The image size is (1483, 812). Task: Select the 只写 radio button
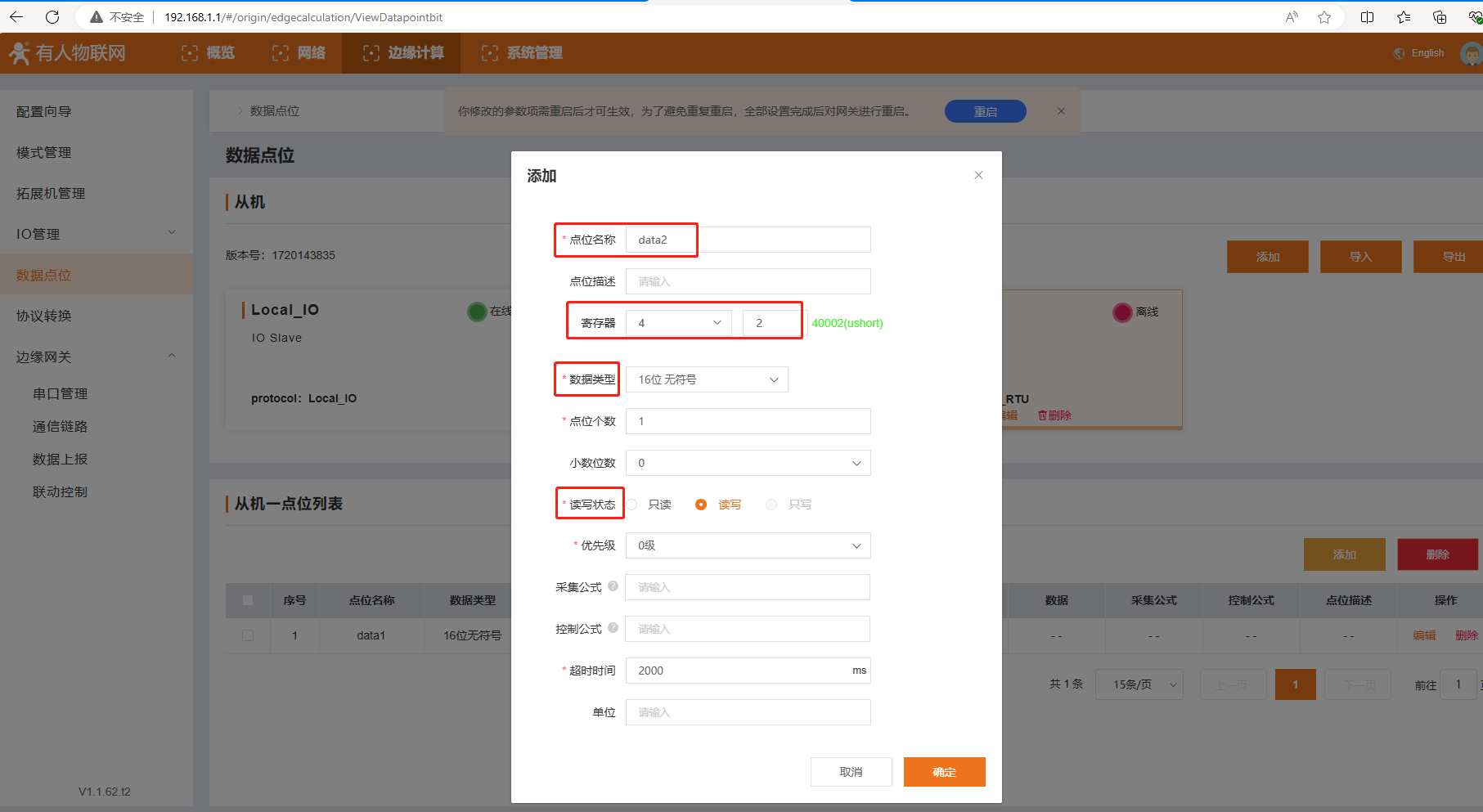tap(771, 505)
